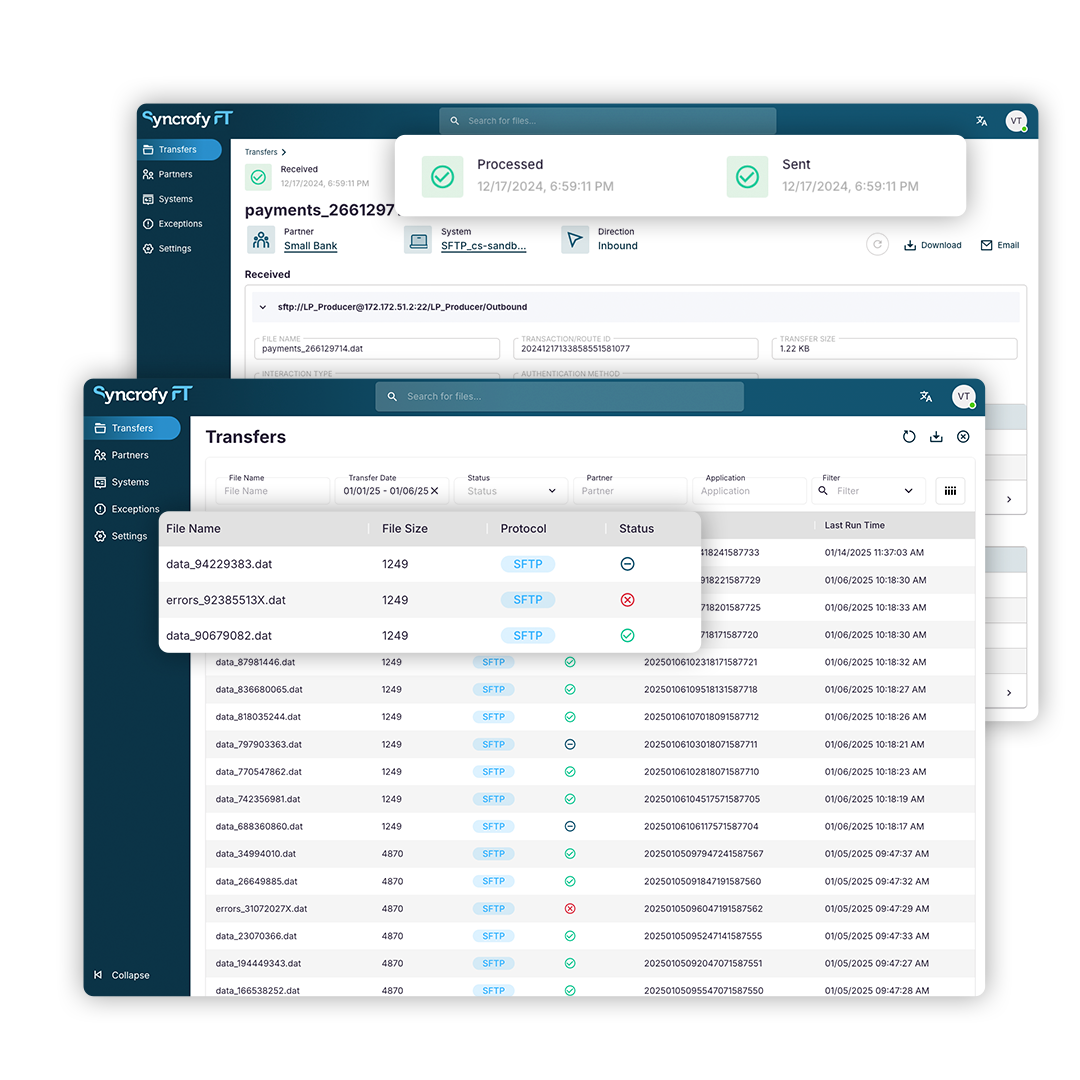Open Partners in back window sidebar
Image resolution: width=1080 pixels, height=1080 pixels.
click(167, 174)
